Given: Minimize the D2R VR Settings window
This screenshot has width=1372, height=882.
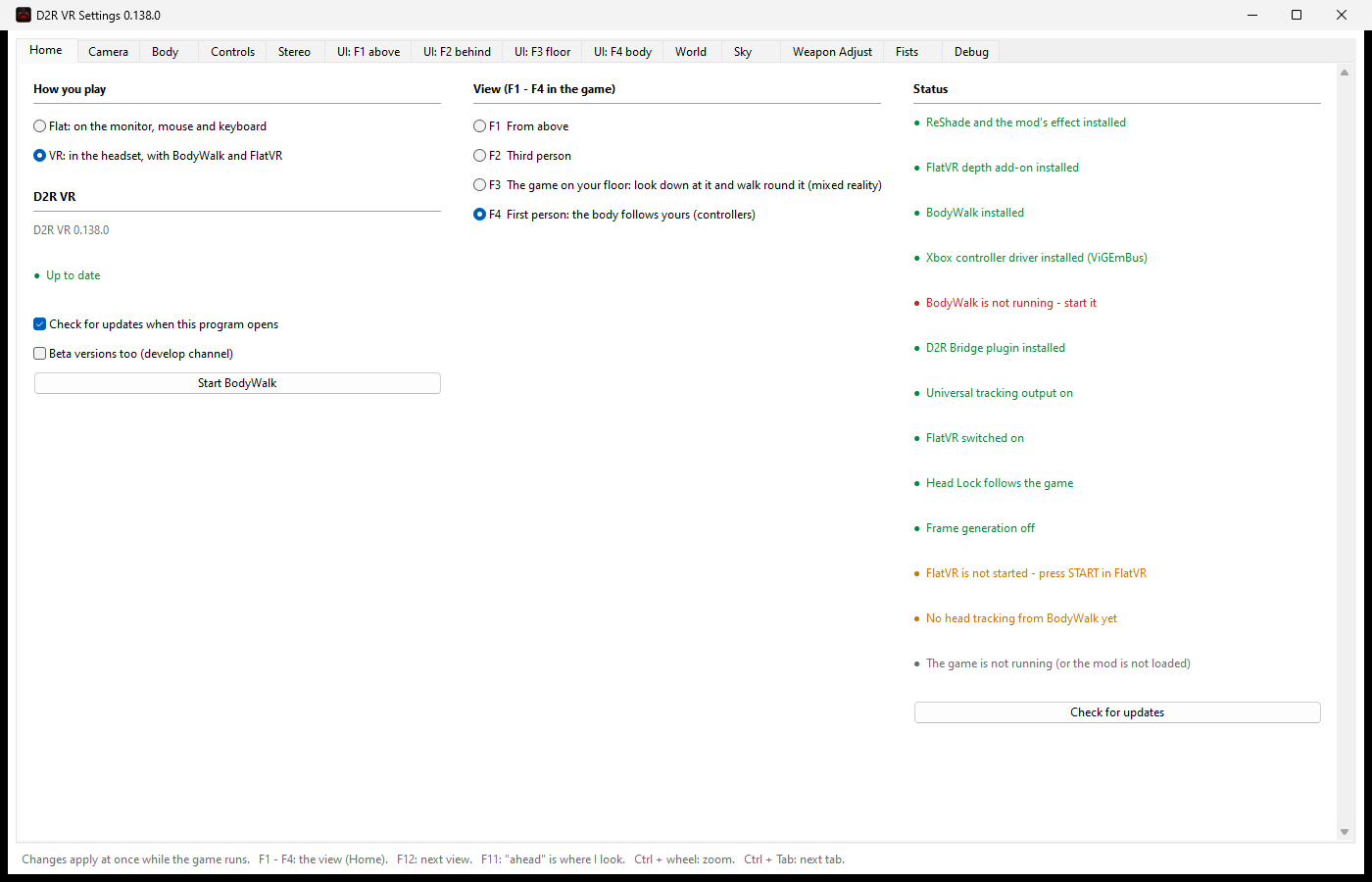Looking at the screenshot, I should point(1252,15).
